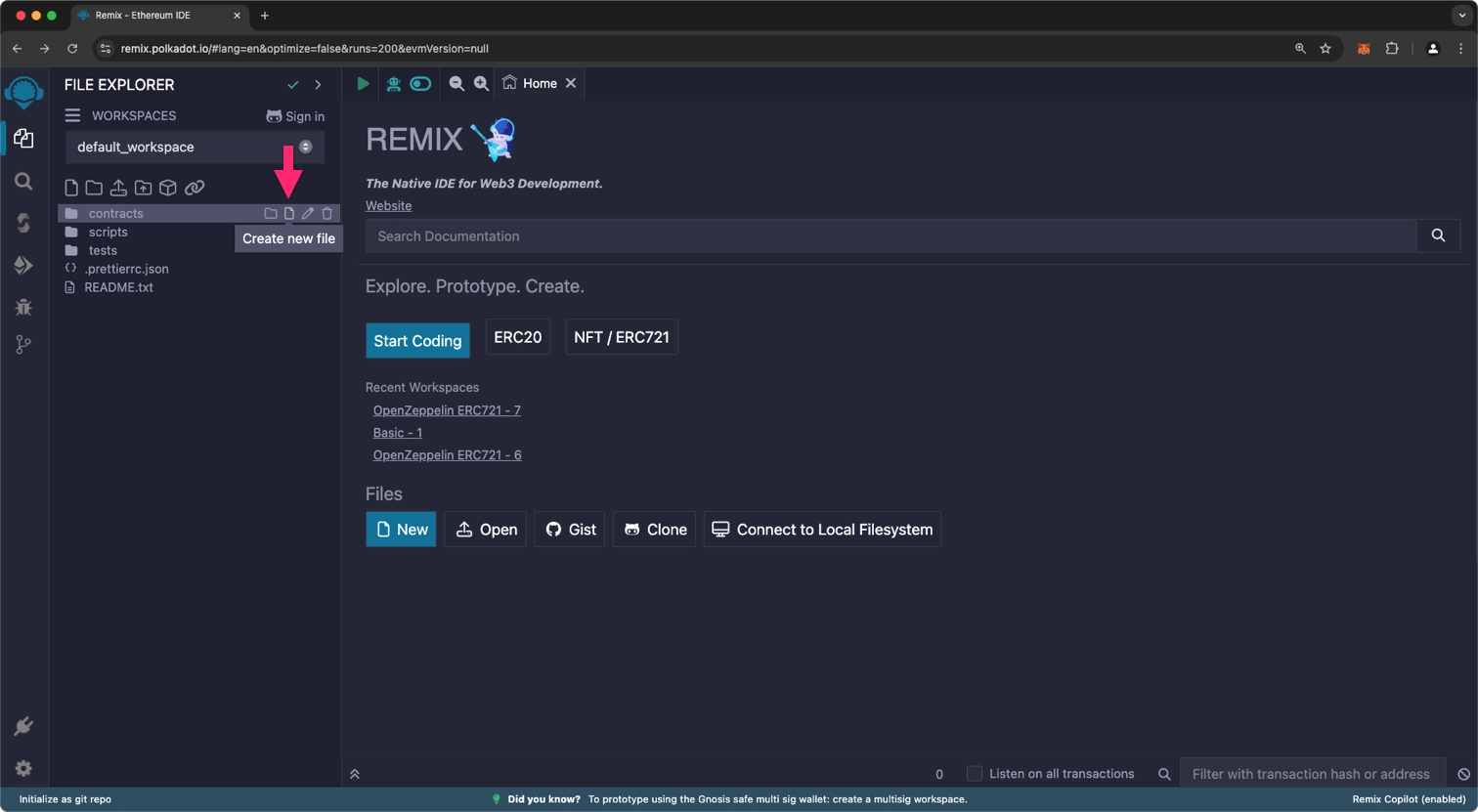Open .prettierrc.json file
Screen dimensions: 1478x812
tap(126, 269)
